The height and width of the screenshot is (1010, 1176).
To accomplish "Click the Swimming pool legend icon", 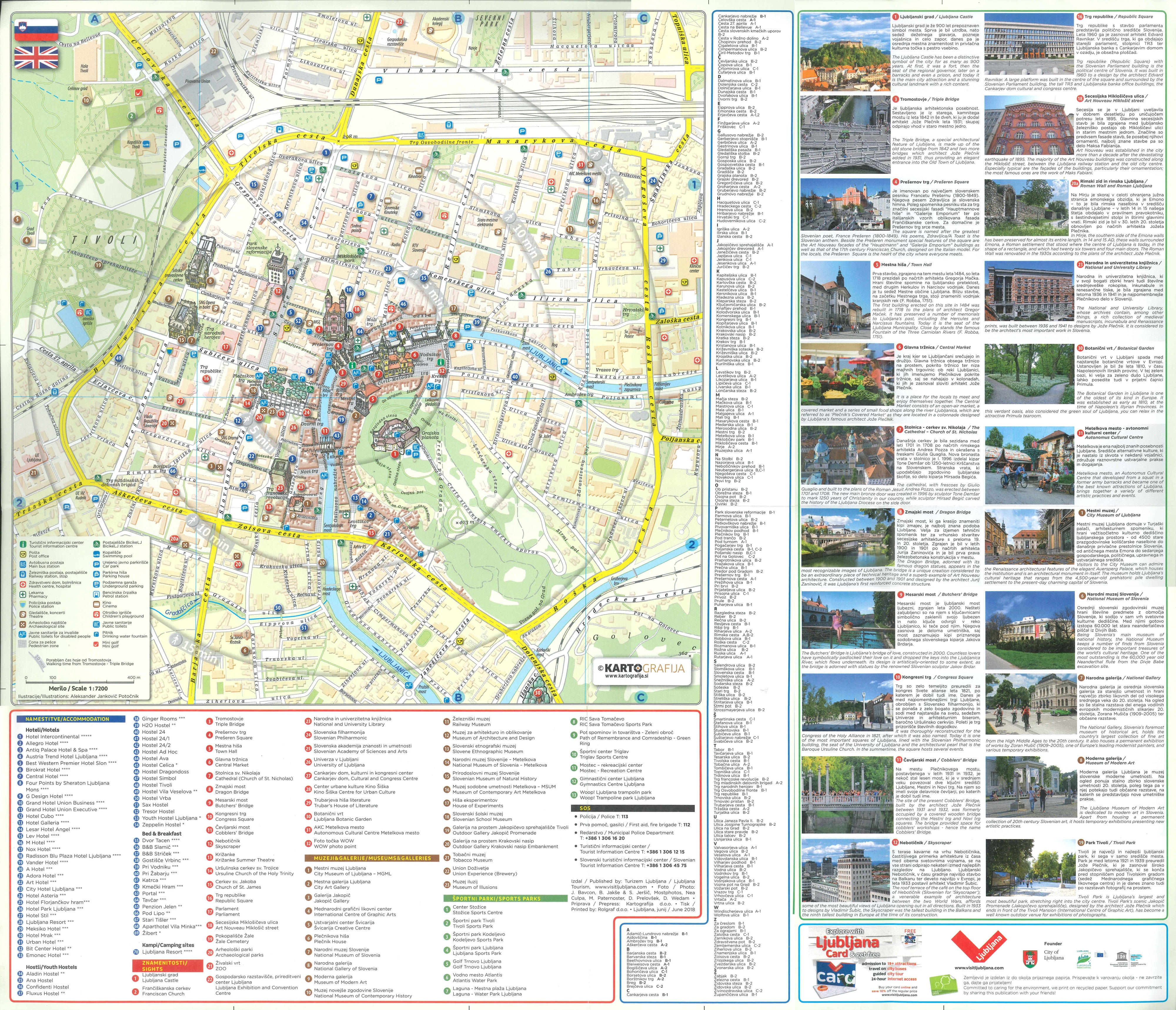I will coord(96,554).
